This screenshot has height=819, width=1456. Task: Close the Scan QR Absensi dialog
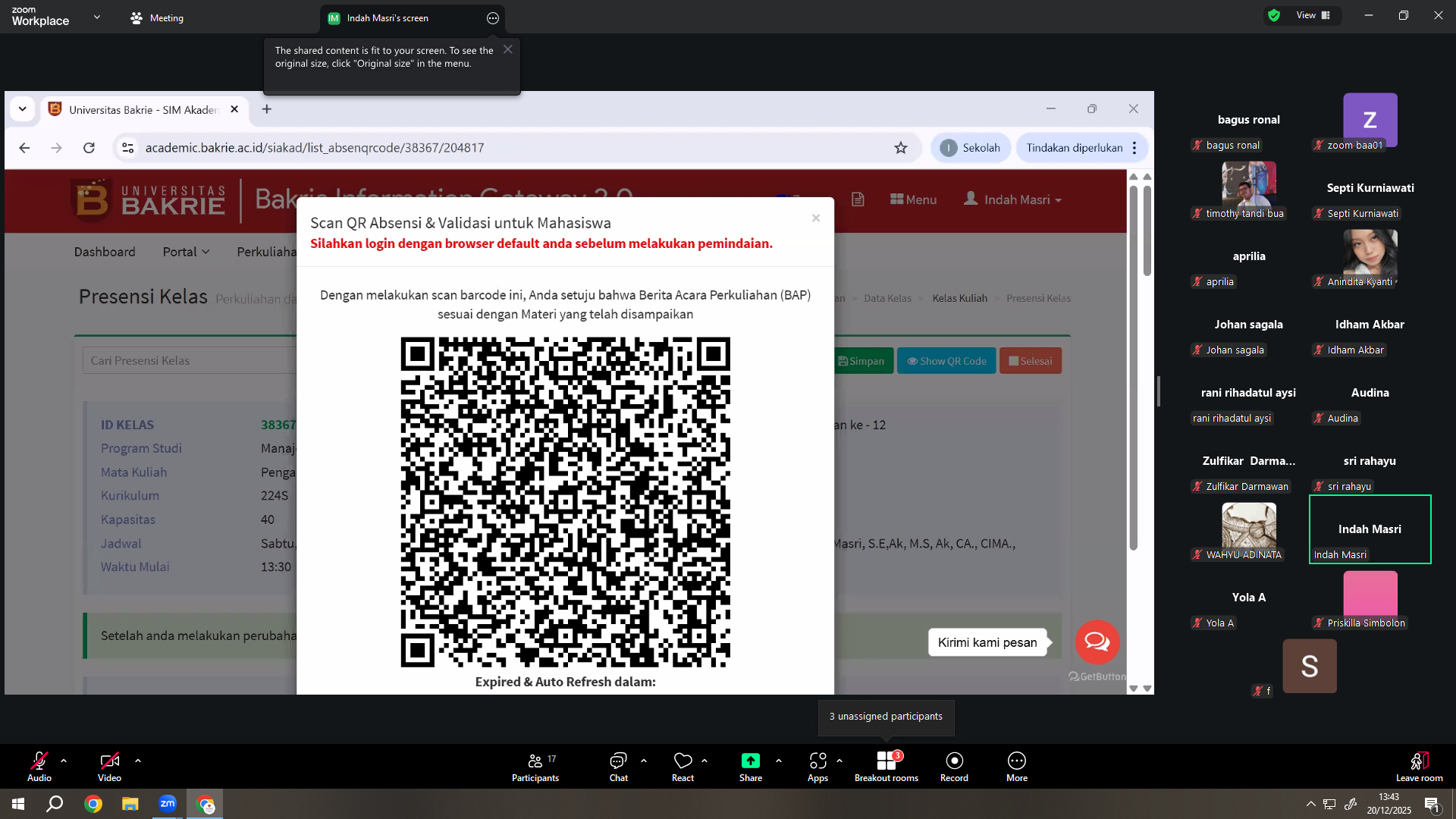click(x=816, y=218)
